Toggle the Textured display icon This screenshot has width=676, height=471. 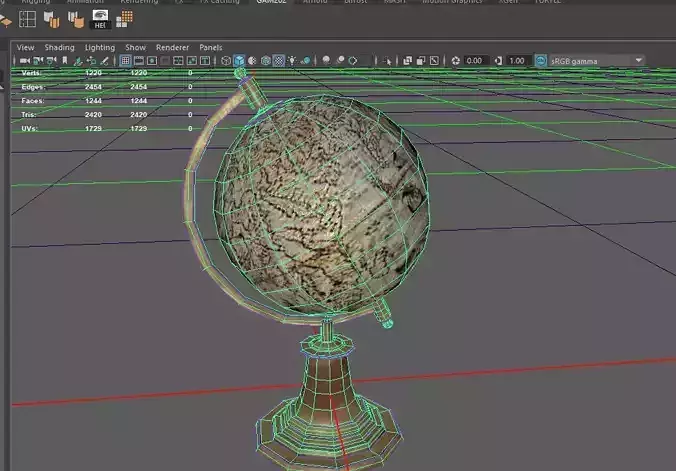279,61
